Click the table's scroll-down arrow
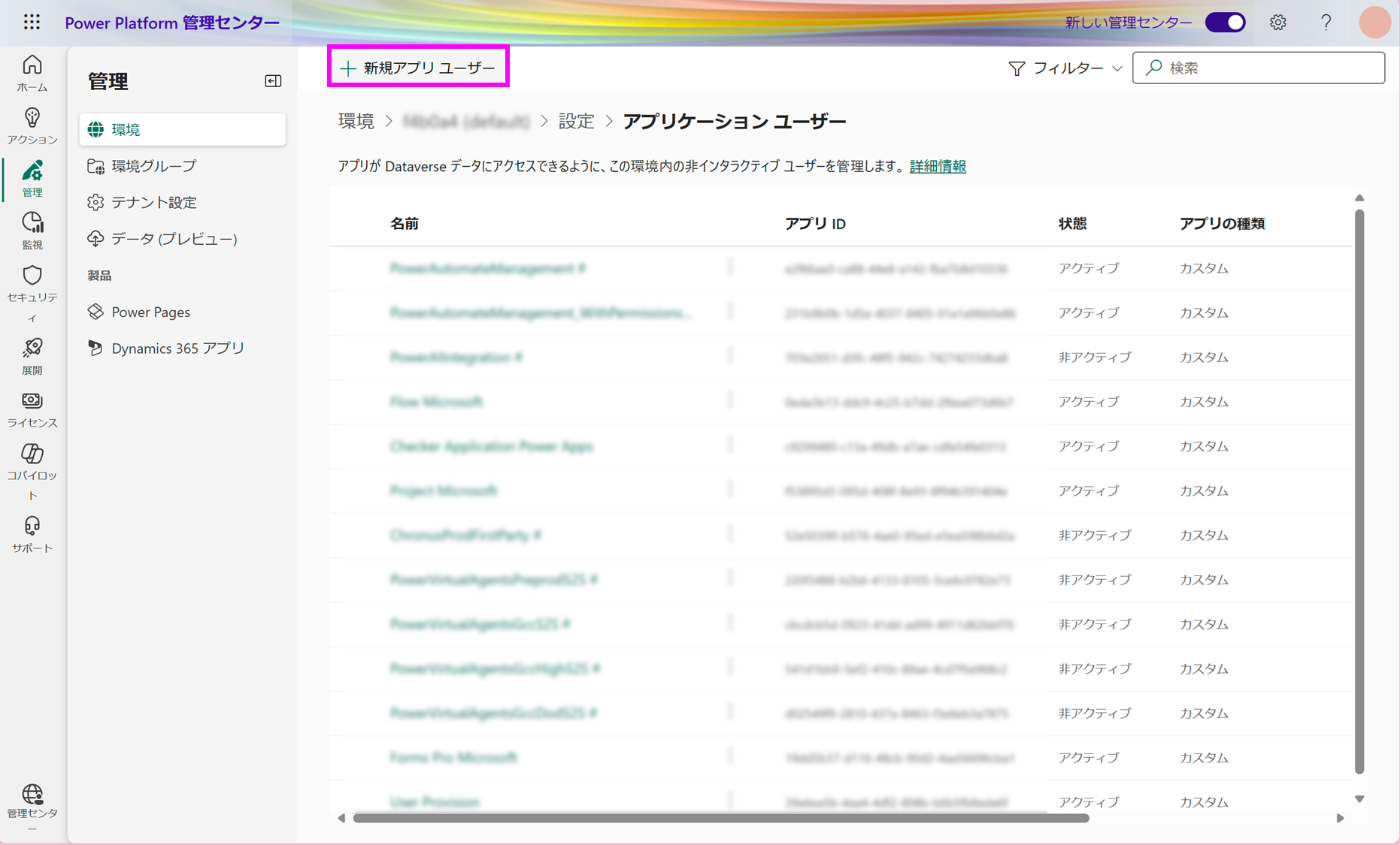 coord(1359,798)
